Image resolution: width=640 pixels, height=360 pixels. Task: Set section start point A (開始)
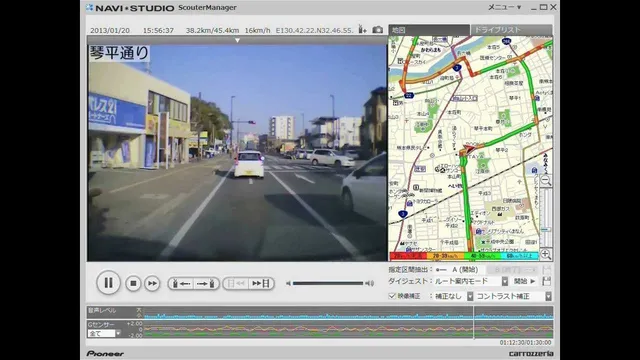click(459, 270)
